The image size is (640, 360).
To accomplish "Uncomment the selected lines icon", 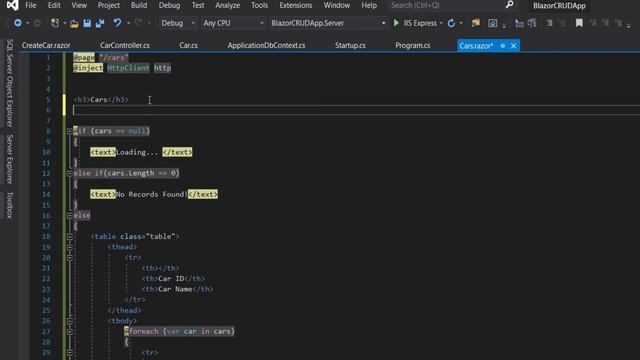I will [x=562, y=23].
